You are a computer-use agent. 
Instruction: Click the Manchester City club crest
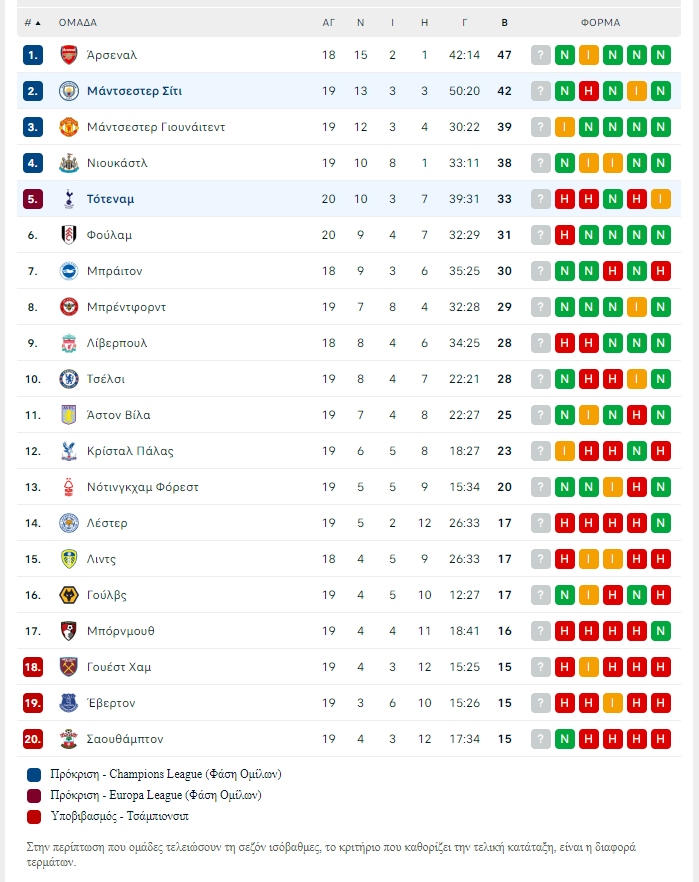tap(69, 91)
